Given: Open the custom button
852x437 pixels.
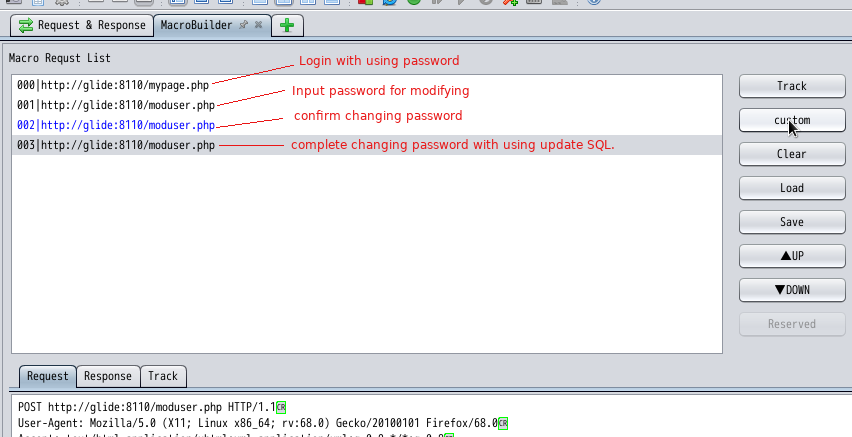Looking at the screenshot, I should click(792, 120).
